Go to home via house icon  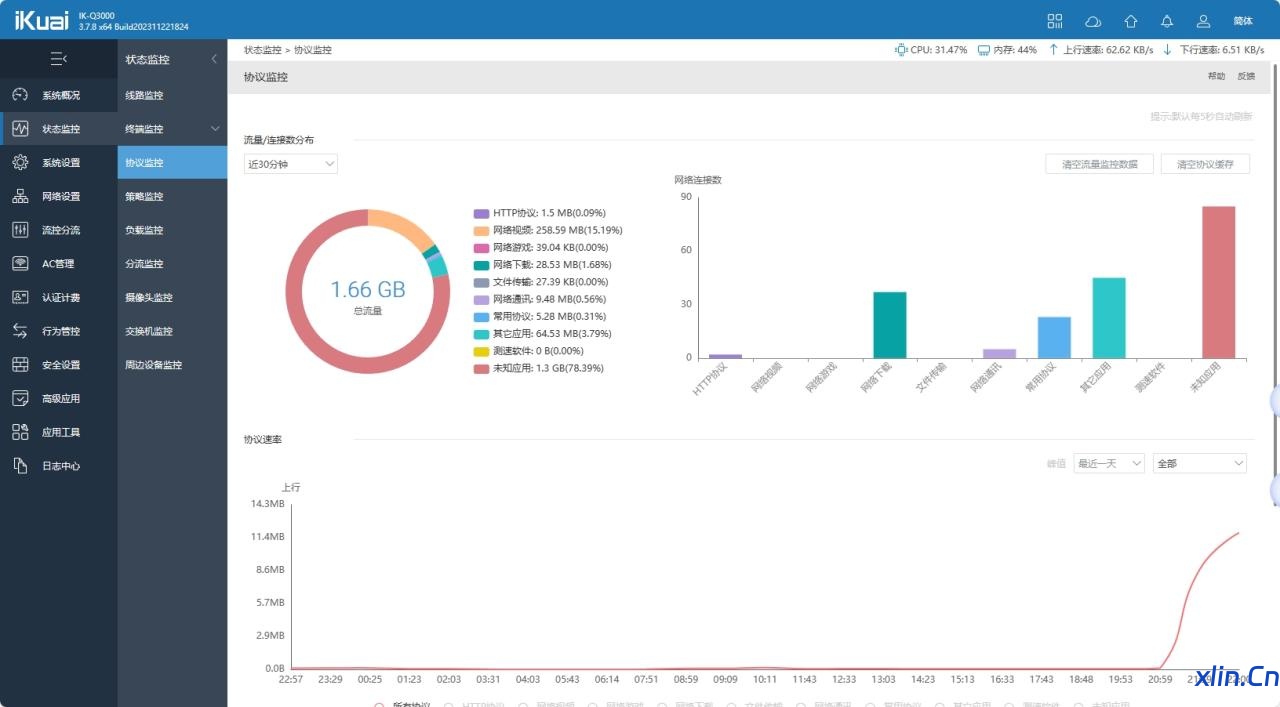tap(1131, 21)
